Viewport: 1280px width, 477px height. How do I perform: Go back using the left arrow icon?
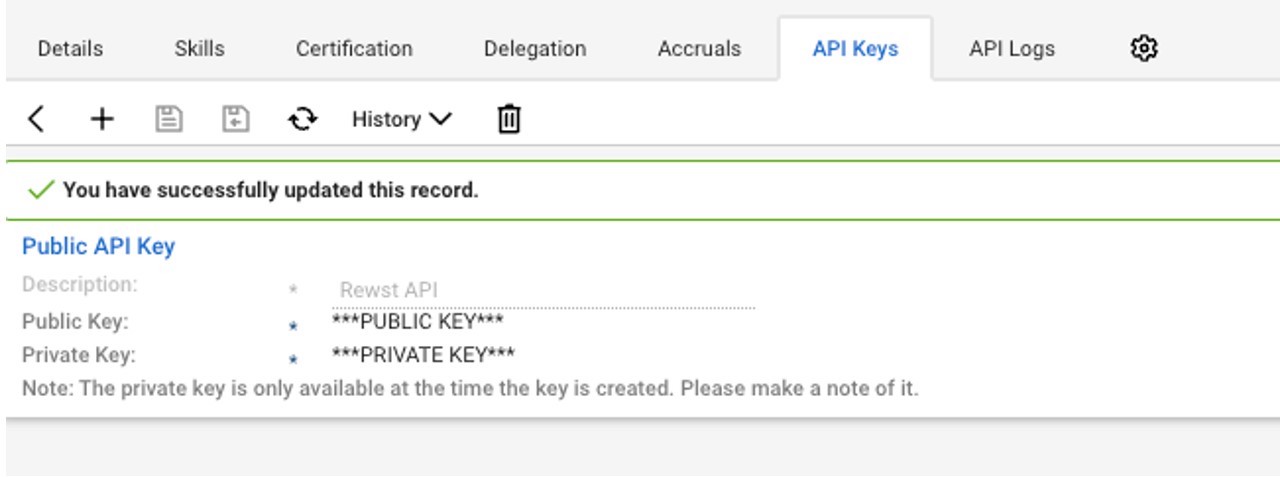coord(36,120)
